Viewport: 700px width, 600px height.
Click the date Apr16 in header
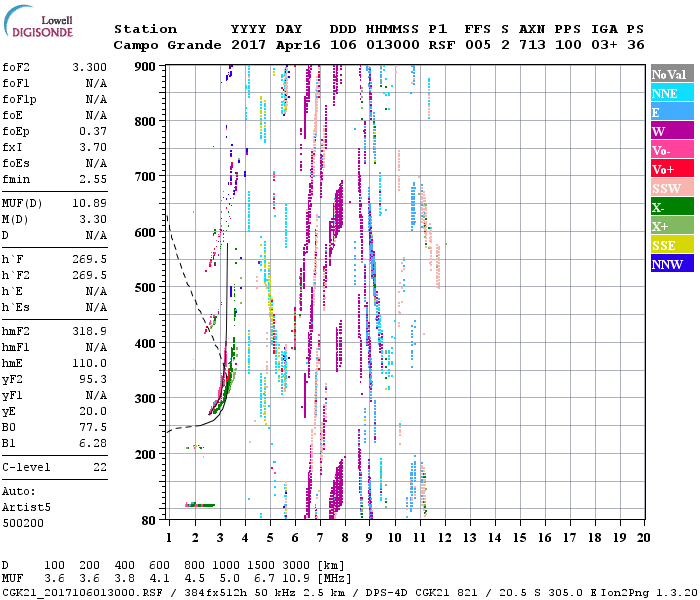[298, 45]
